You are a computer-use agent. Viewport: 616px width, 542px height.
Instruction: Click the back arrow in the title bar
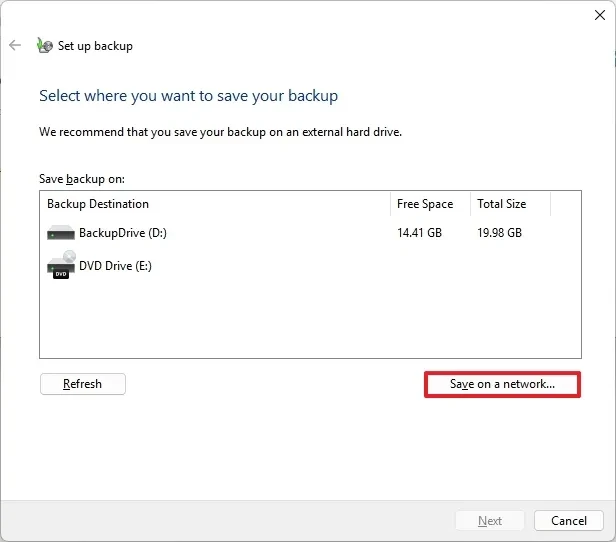pyautogui.click(x=15, y=45)
